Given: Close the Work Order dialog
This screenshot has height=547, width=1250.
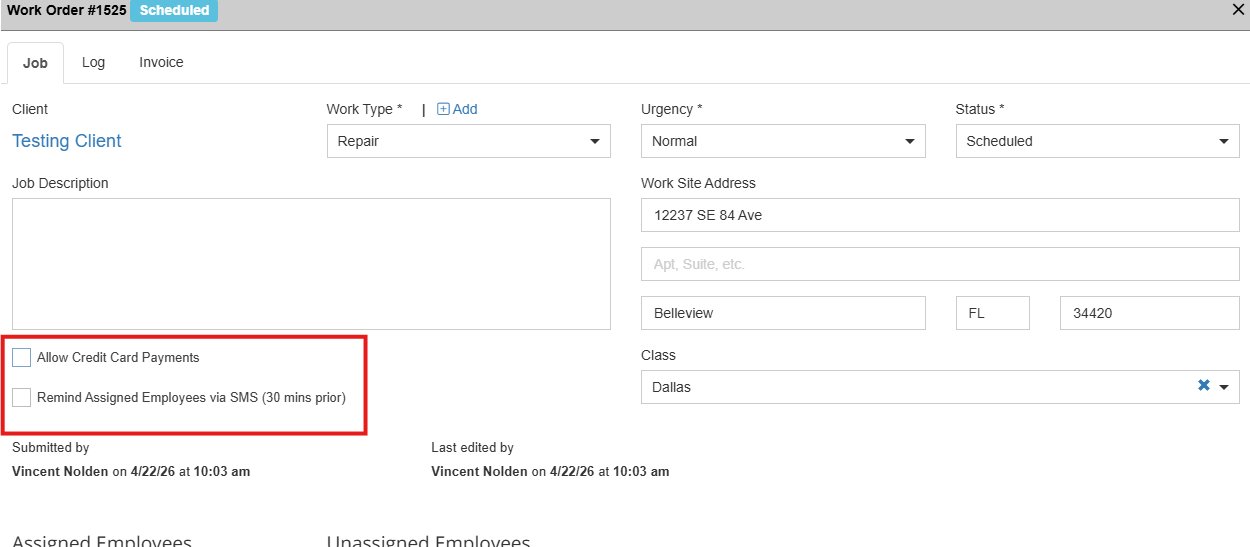Looking at the screenshot, I should [x=1237, y=9].
